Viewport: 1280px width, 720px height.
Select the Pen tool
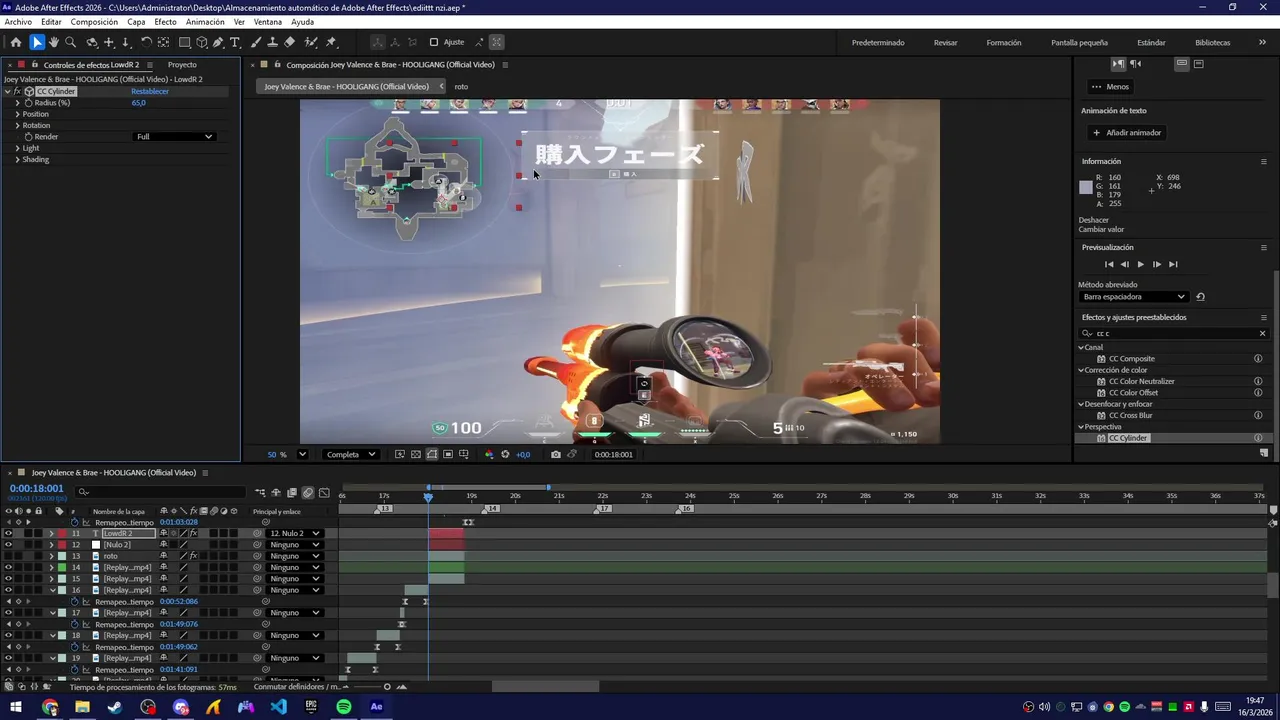click(218, 42)
